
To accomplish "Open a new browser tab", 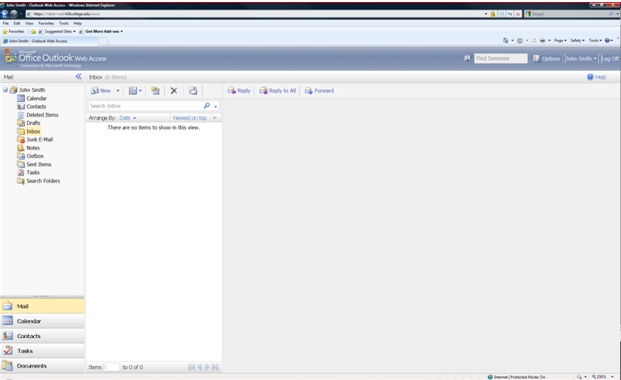I will 103,41.
